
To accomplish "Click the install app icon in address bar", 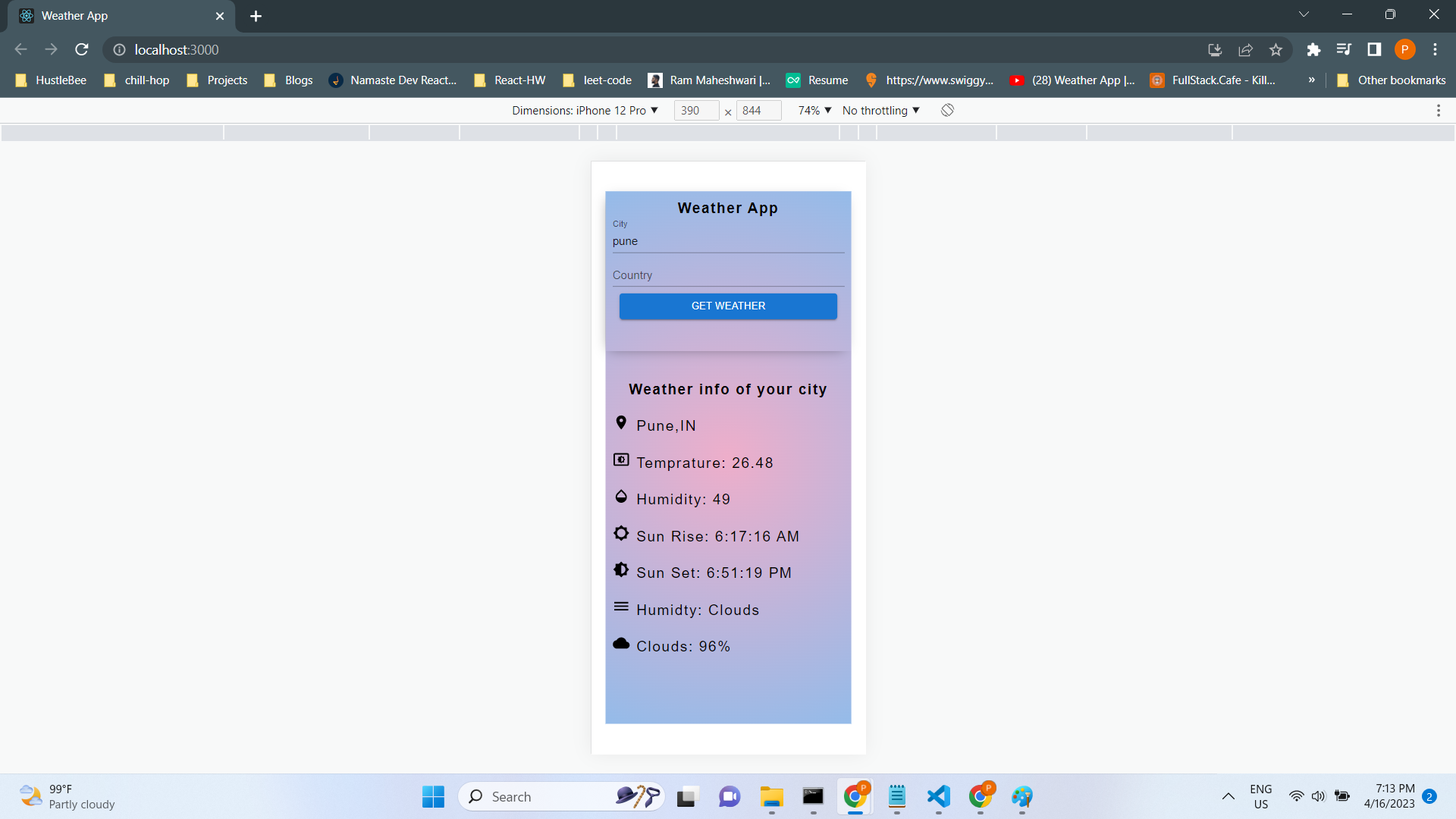I will tap(1214, 49).
